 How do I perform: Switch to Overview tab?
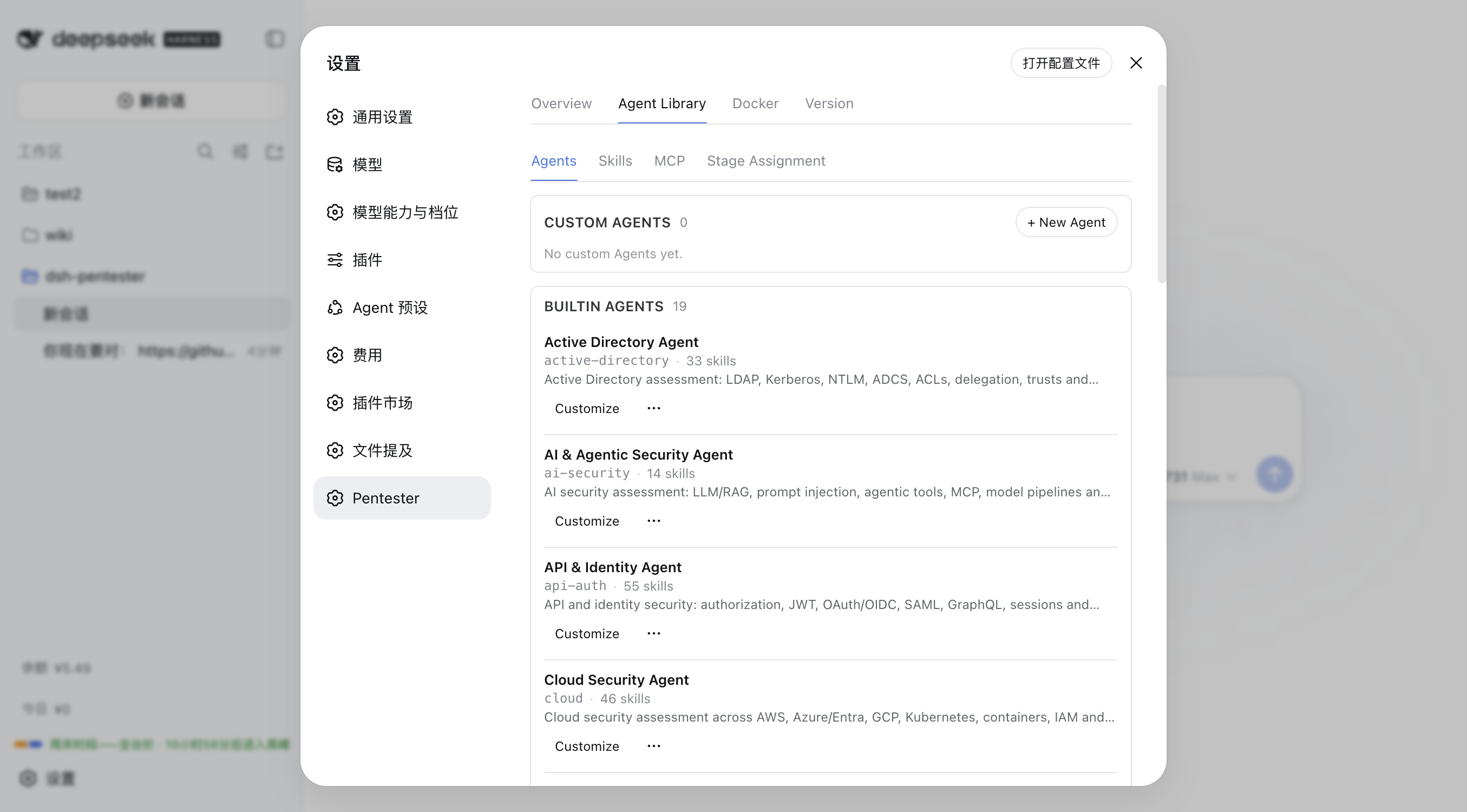(561, 103)
